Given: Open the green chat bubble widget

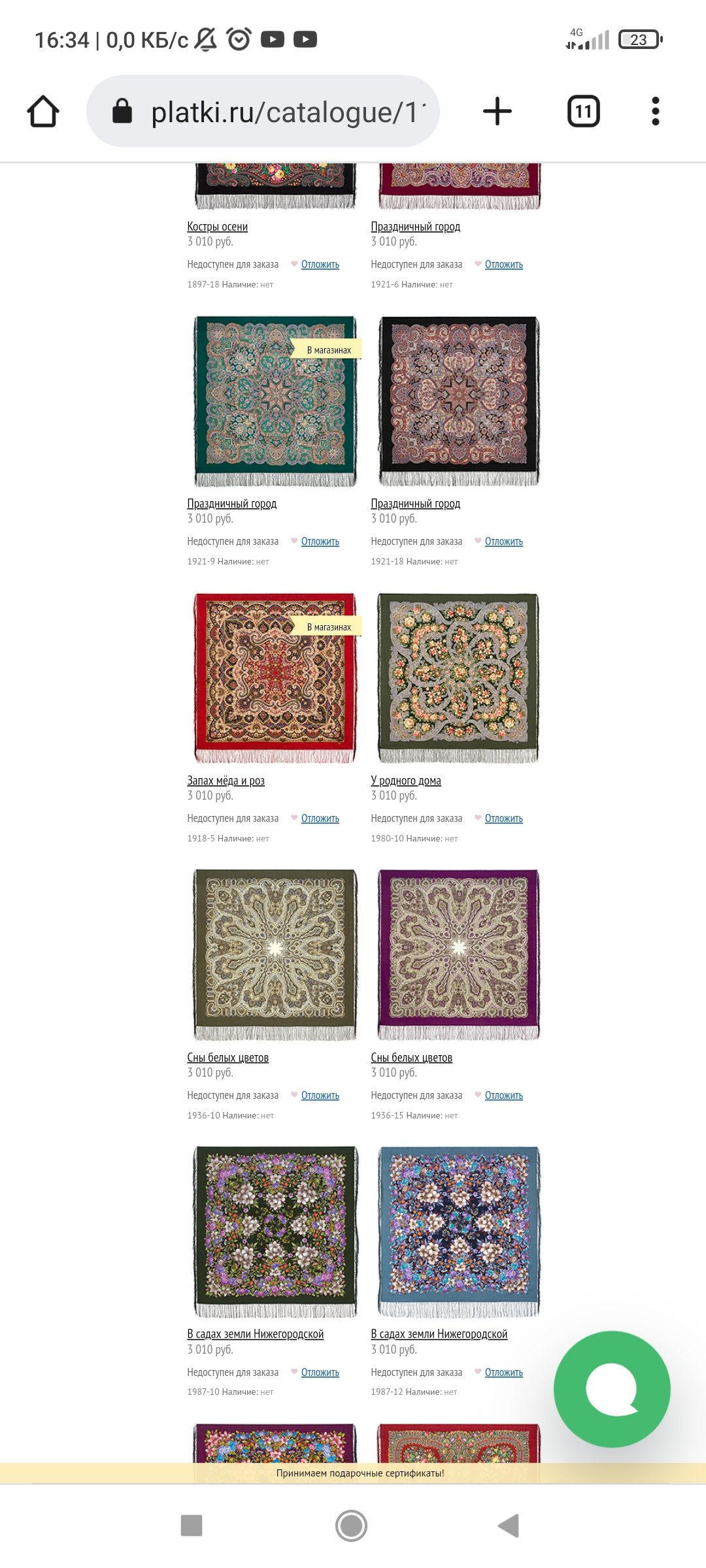Looking at the screenshot, I should [612, 1389].
